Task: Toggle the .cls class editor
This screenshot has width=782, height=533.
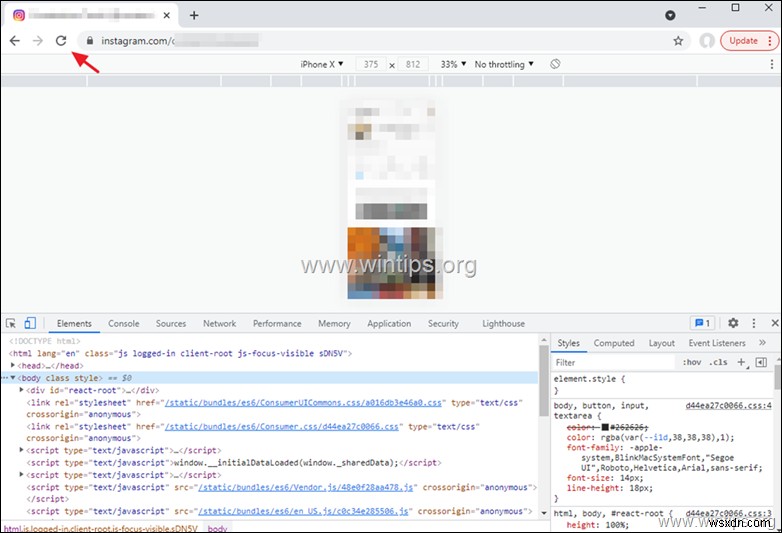Action: (719, 362)
